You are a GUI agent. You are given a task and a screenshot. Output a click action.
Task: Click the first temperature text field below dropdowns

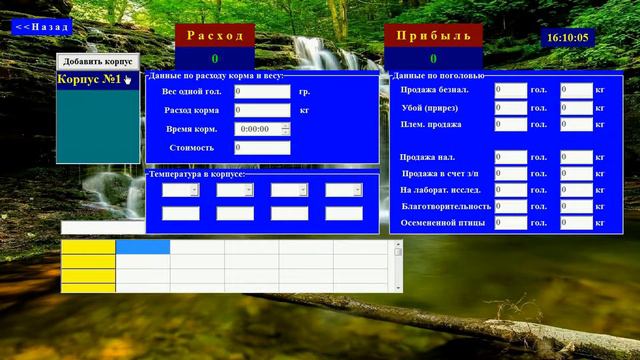click(x=180, y=213)
